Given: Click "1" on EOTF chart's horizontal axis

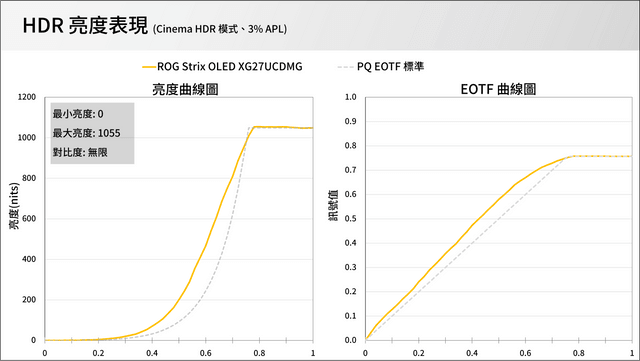Looking at the screenshot, I should (x=633, y=353).
